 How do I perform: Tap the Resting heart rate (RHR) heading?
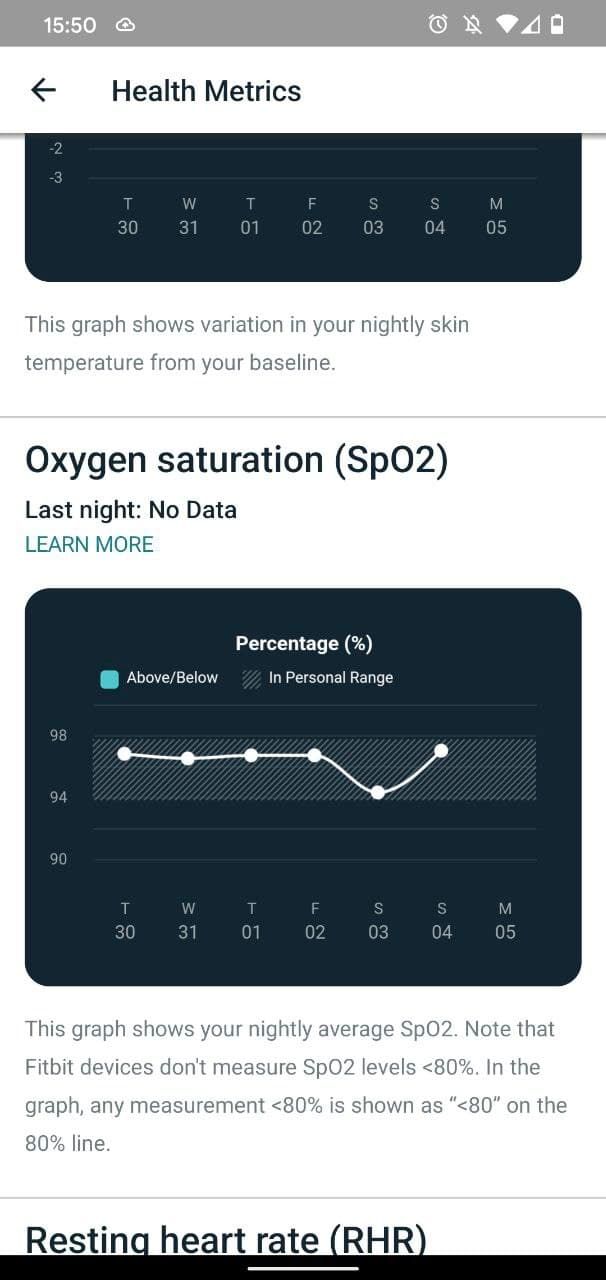click(226, 1239)
